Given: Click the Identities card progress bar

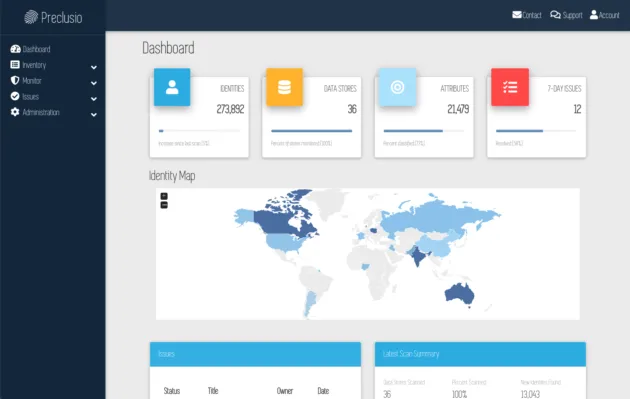Looking at the screenshot, I should coord(199,131).
